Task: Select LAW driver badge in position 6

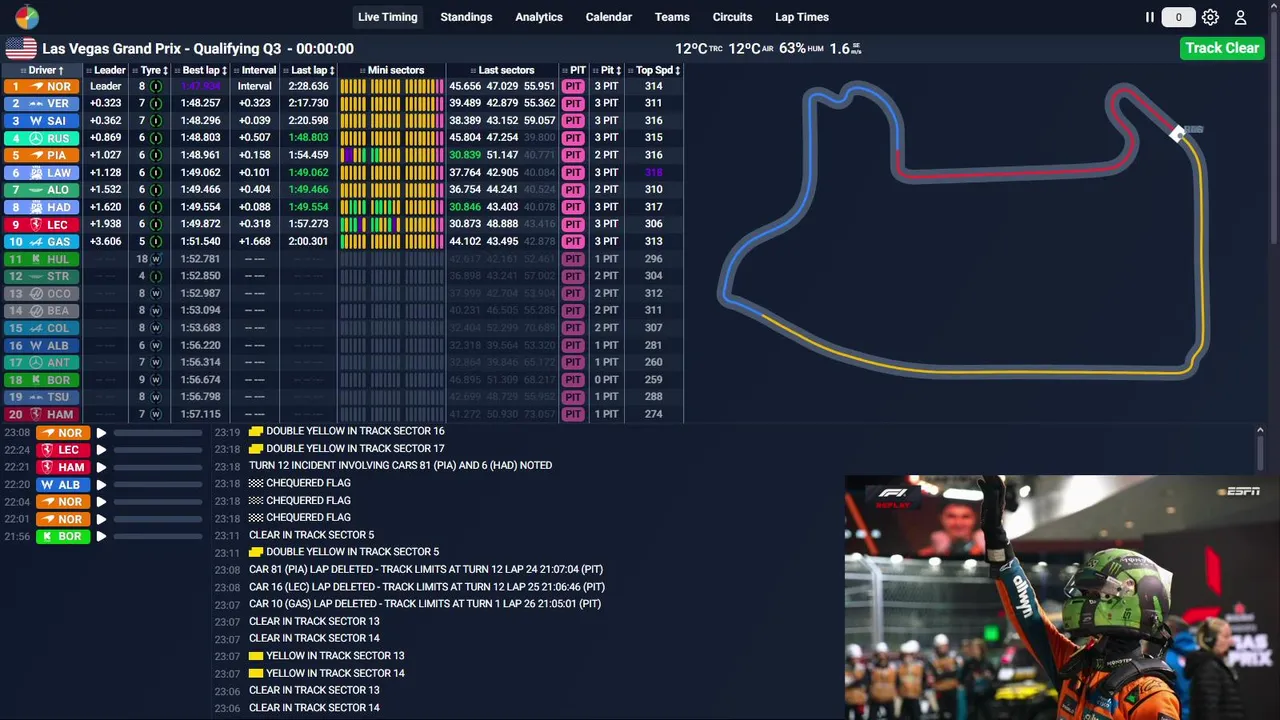Action: click(x=41, y=172)
